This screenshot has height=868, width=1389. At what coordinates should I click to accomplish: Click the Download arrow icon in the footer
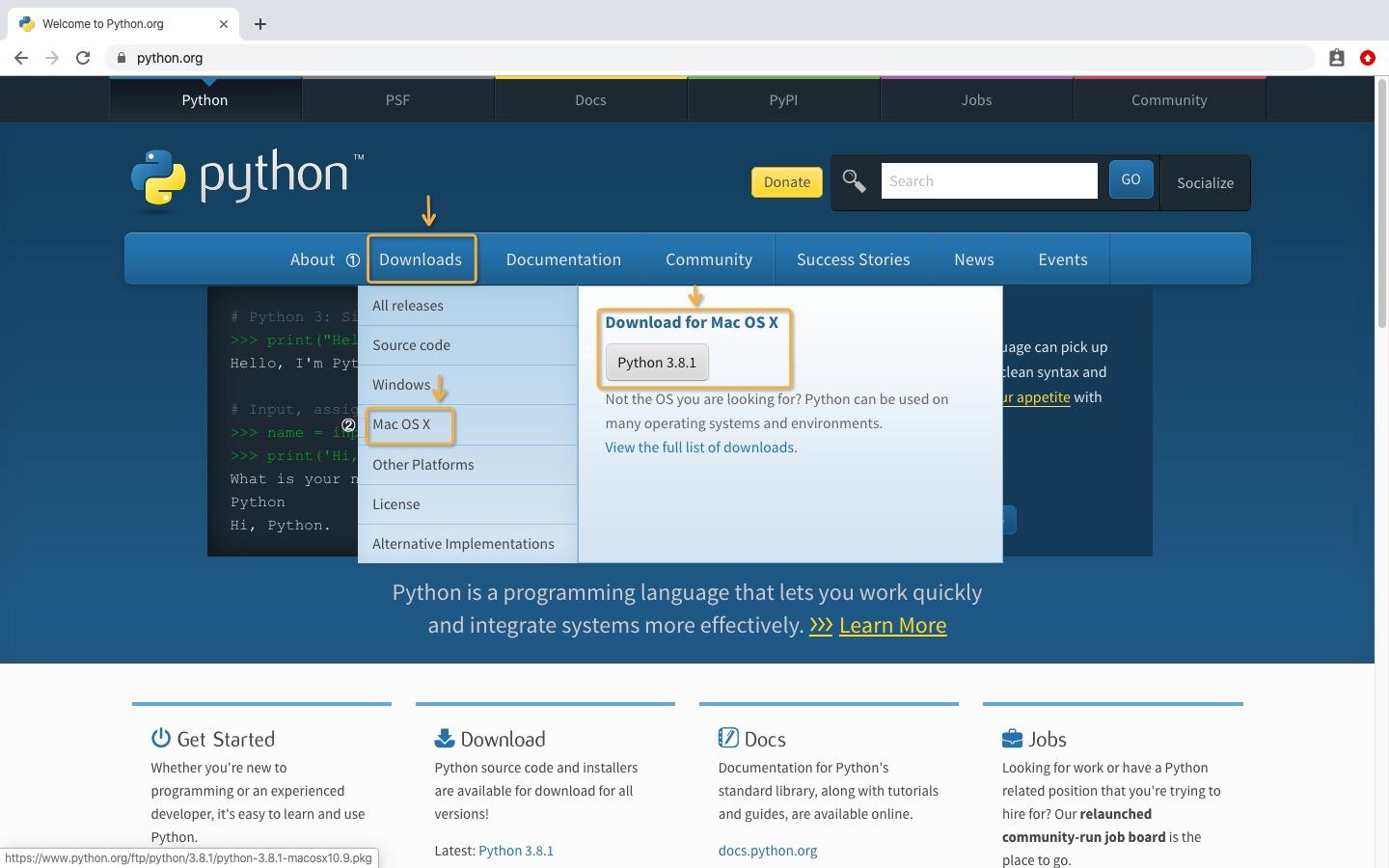[x=444, y=738]
